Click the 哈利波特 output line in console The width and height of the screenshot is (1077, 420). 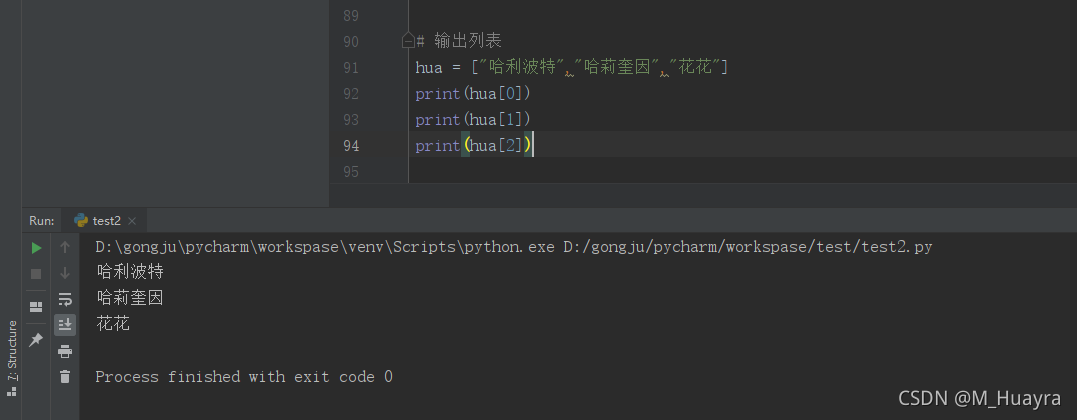click(130, 271)
